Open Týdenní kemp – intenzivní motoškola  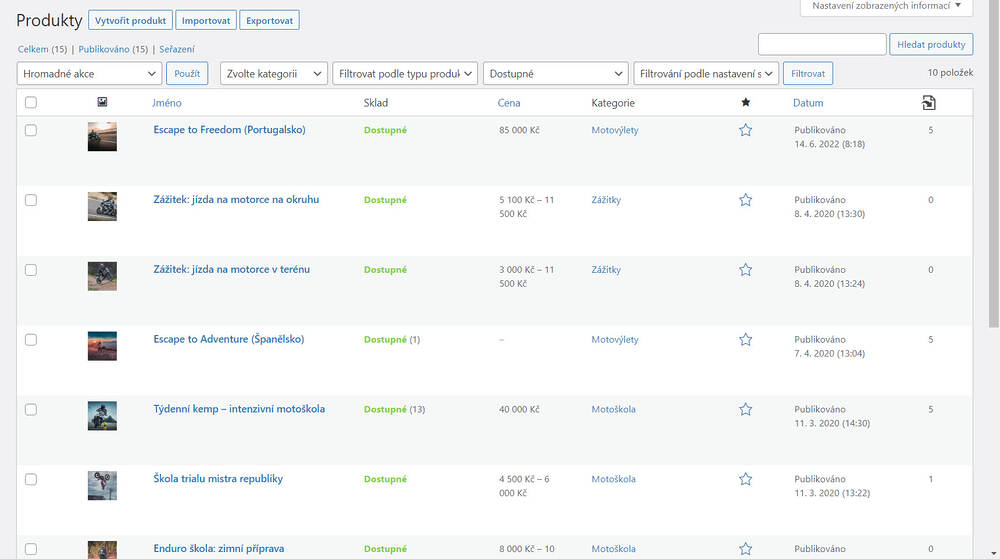click(239, 409)
